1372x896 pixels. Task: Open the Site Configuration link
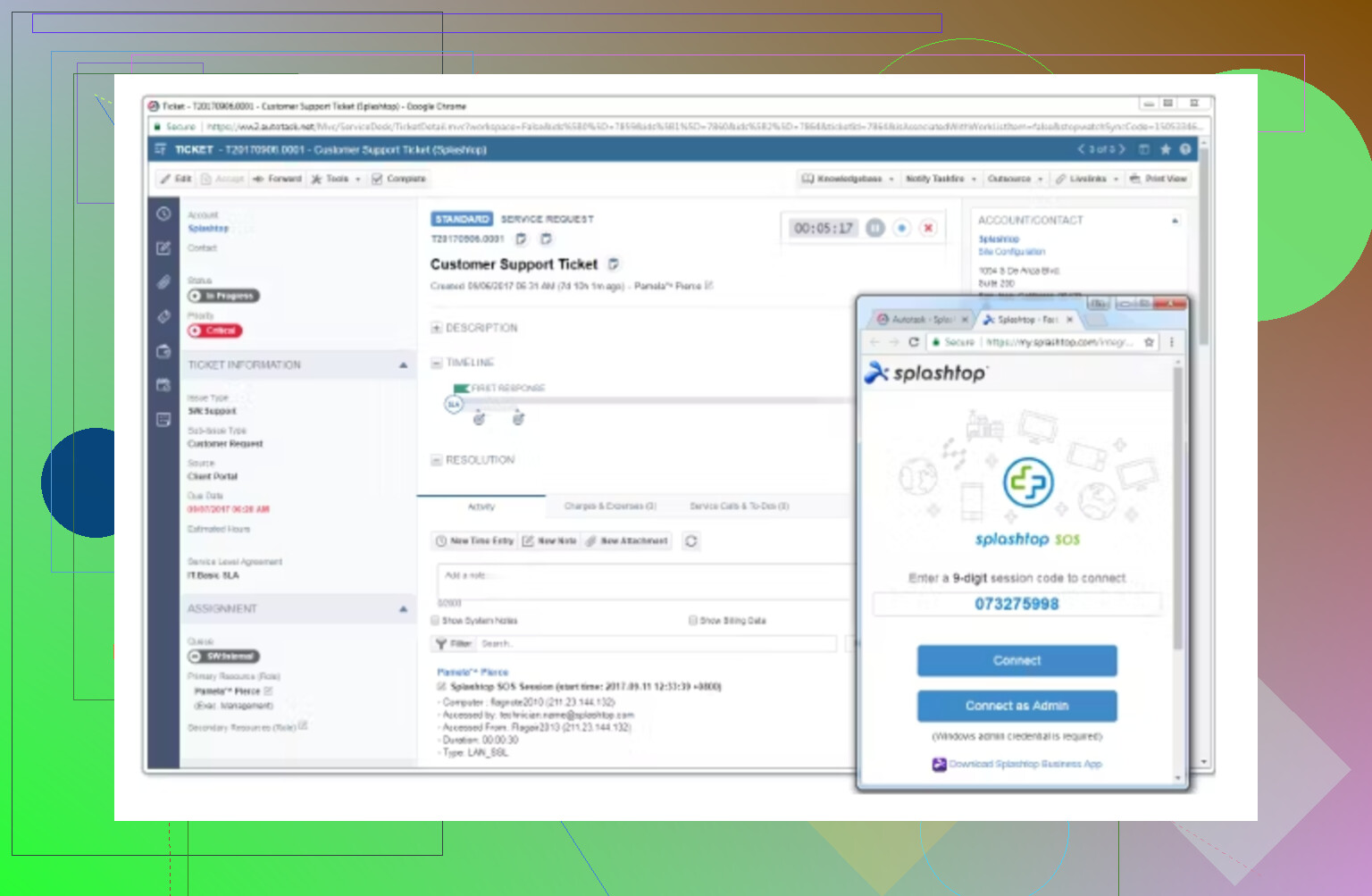point(1012,252)
